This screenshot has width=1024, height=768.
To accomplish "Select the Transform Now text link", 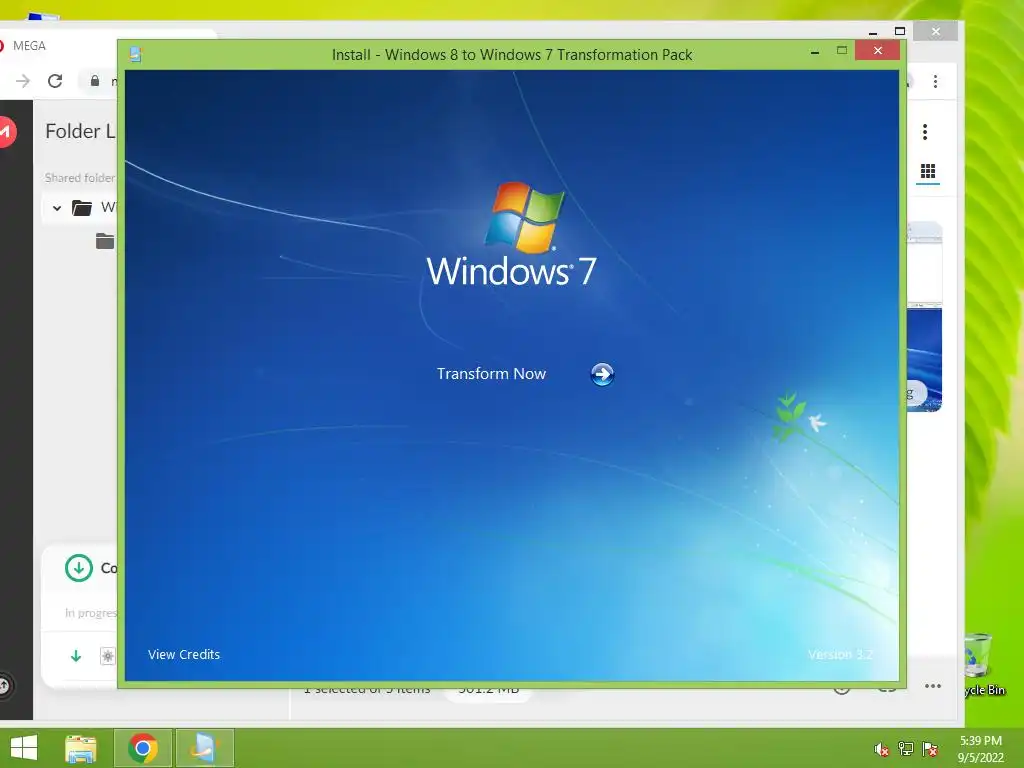I will coord(491,374).
